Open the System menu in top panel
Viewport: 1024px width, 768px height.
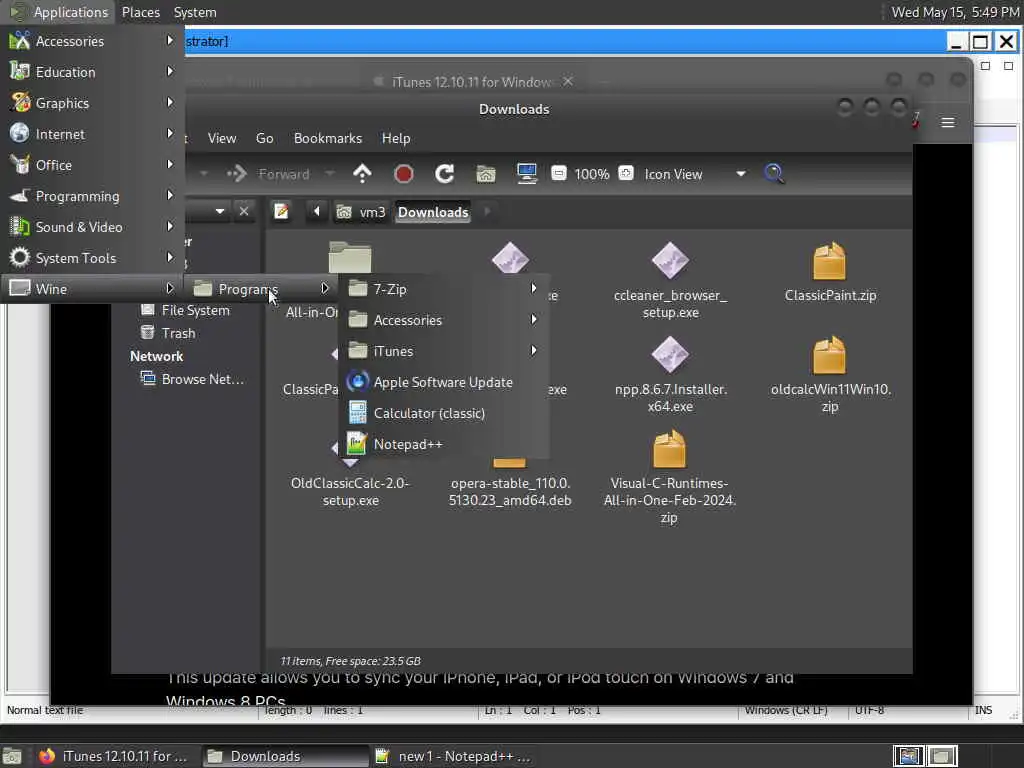[195, 12]
